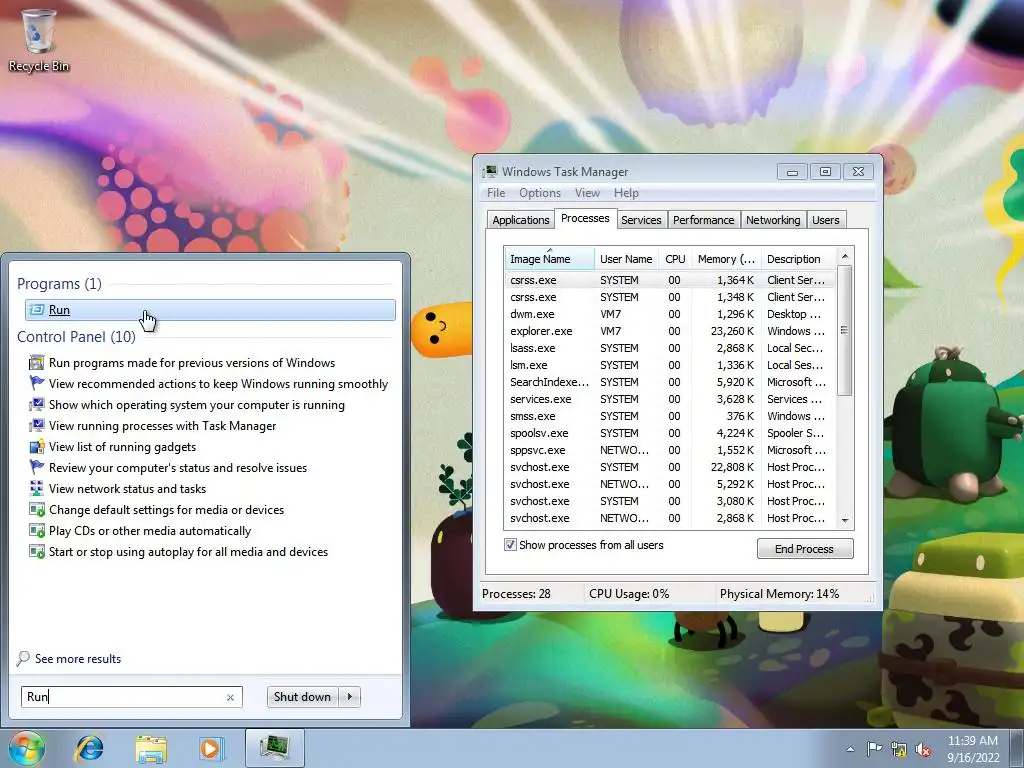Screen dimensions: 1024x768
Task: Click icon beside View list of running gadgets
Action: point(37,447)
